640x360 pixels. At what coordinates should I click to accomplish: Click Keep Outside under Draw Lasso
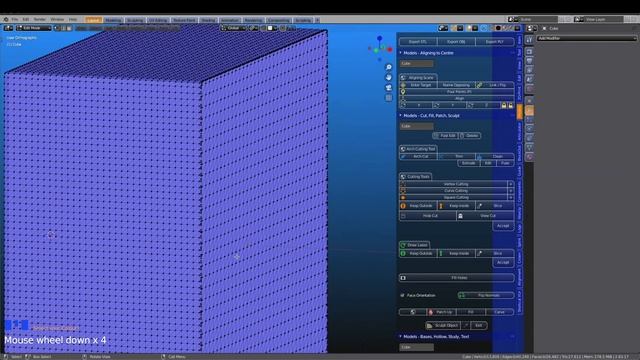(418, 253)
